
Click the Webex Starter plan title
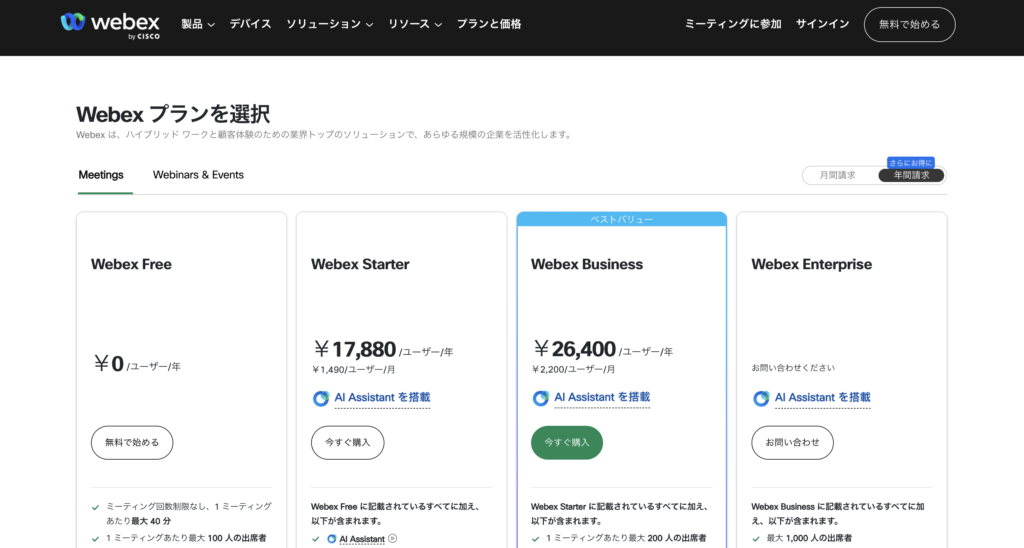(360, 265)
